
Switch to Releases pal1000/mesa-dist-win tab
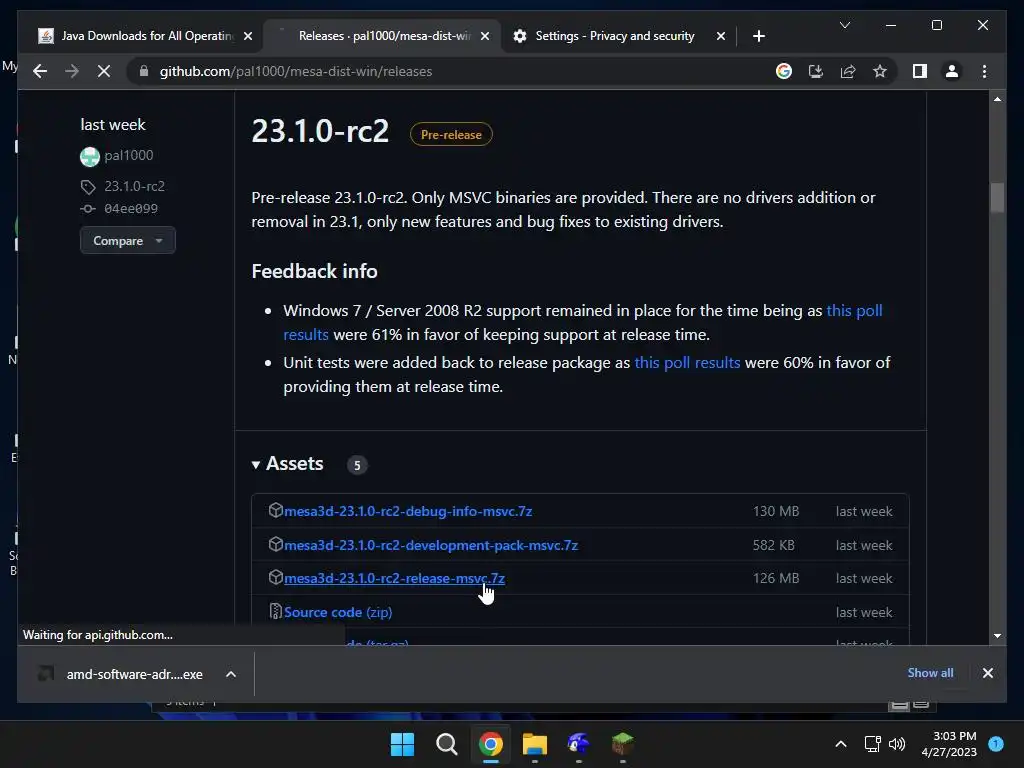pyautogui.click(x=382, y=36)
